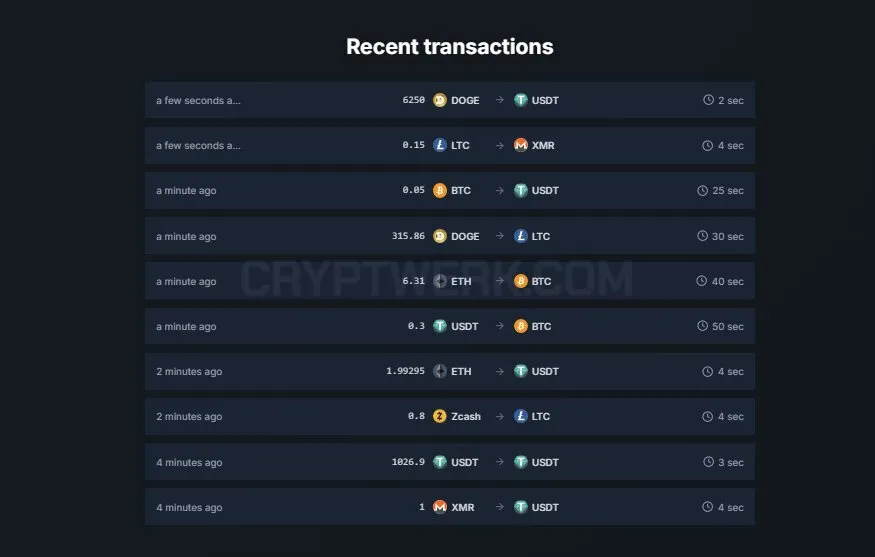Click the XMR icon next to LTC swap
The image size is (875, 557).
click(521, 145)
